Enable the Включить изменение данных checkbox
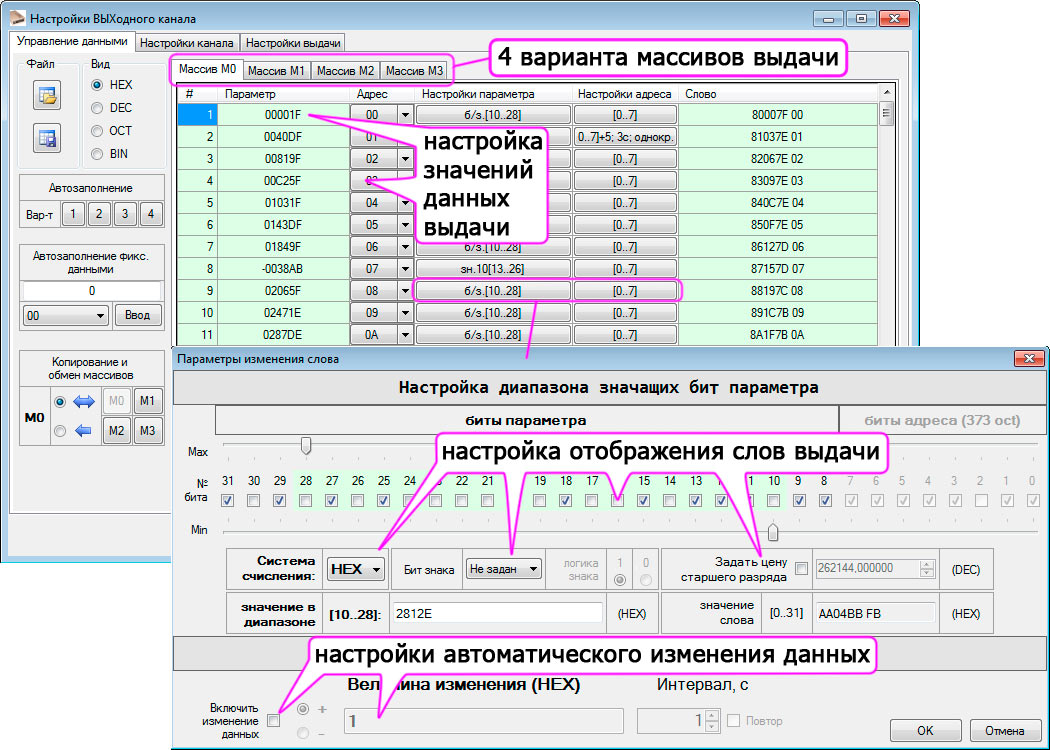1050x750 pixels. click(x=274, y=720)
